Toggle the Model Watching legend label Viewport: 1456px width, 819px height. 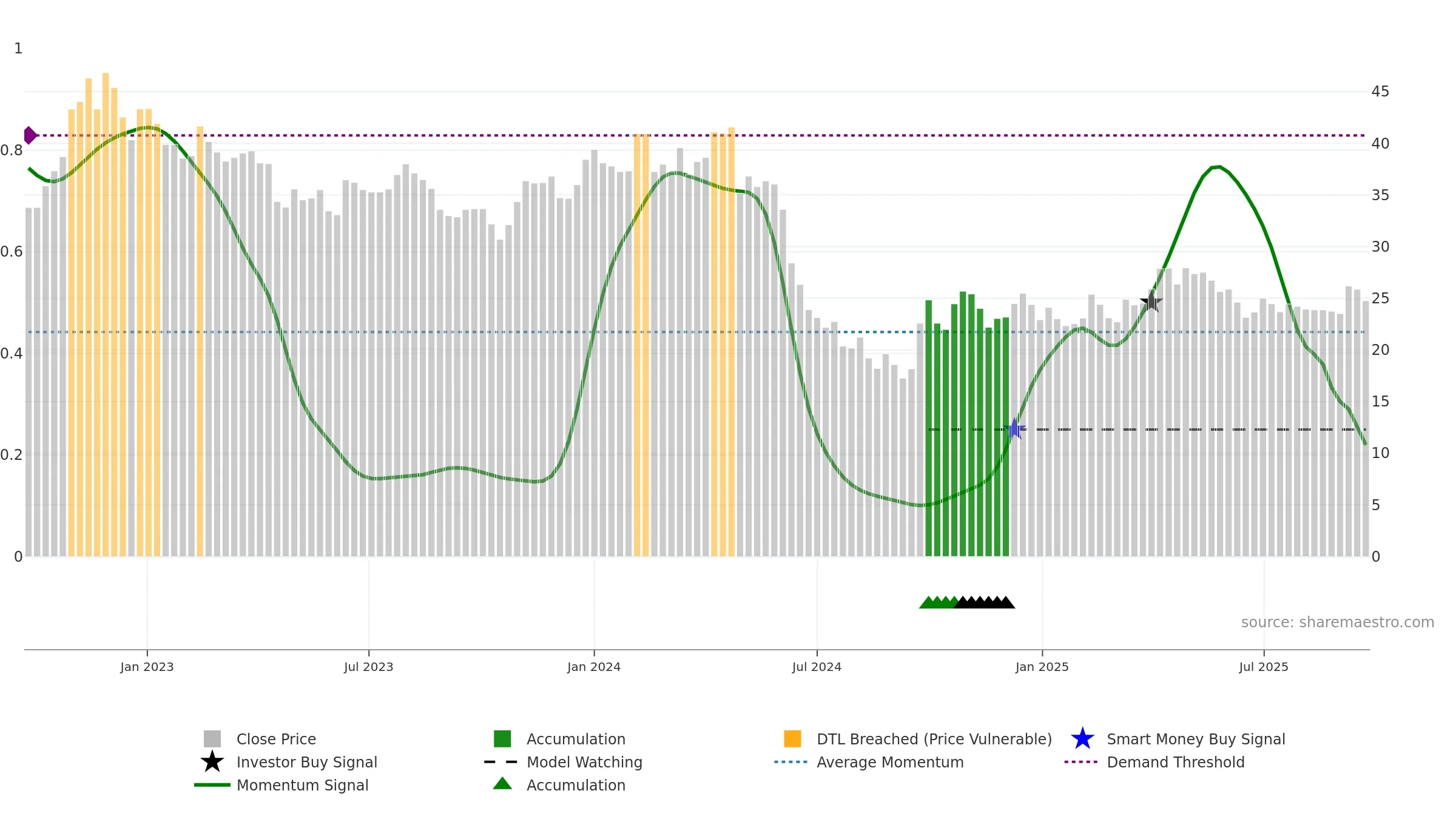point(584,762)
